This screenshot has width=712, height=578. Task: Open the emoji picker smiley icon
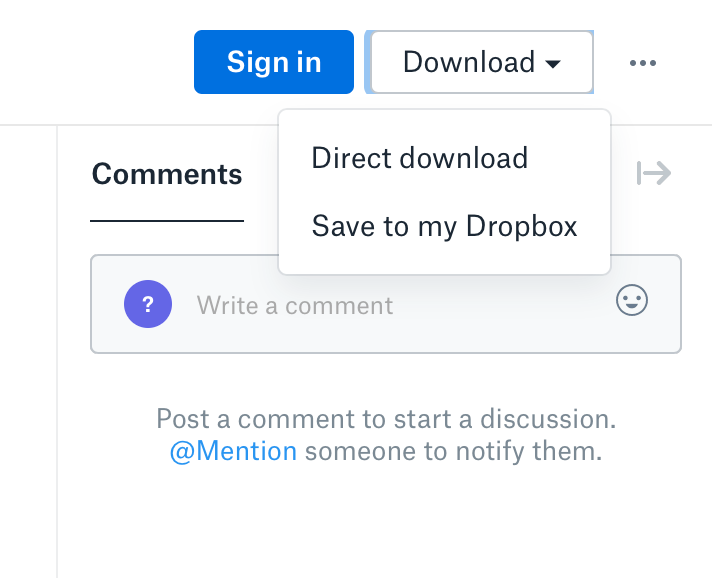632,301
